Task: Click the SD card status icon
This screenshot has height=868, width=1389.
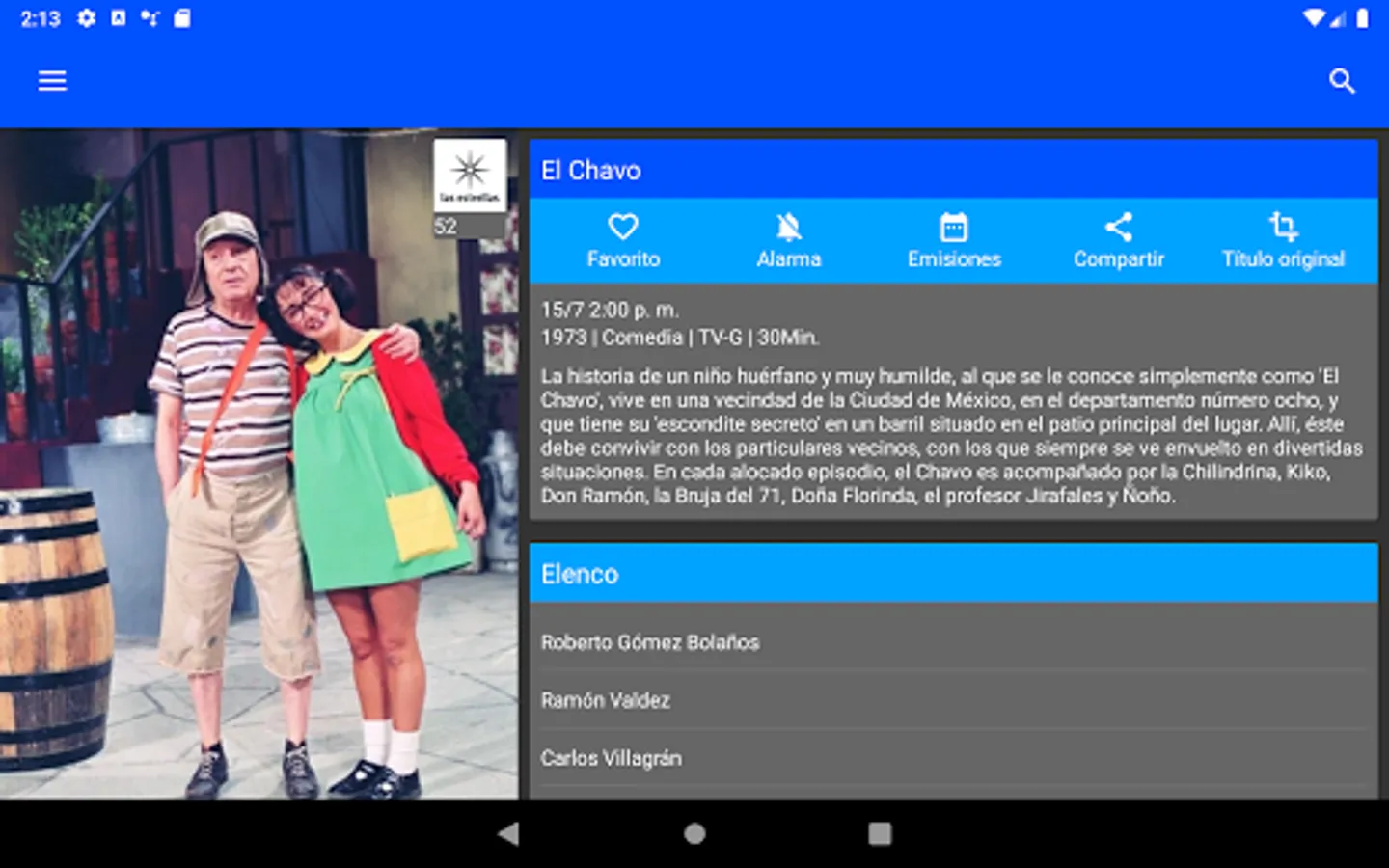Action: click(182, 18)
